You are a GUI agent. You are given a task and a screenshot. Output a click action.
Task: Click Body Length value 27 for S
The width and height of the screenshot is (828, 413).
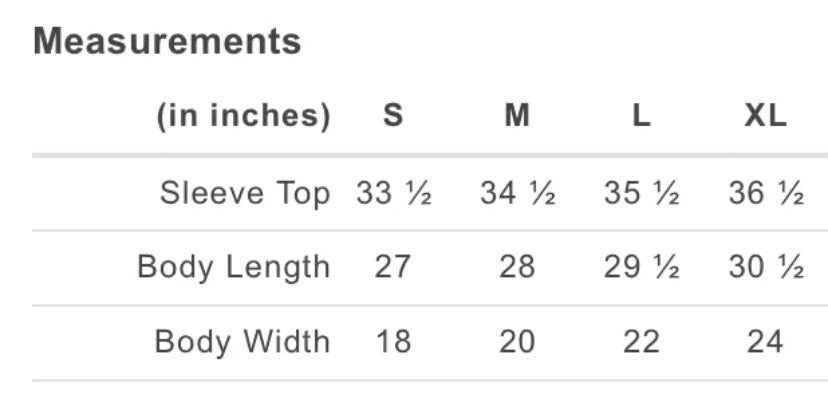393,268
